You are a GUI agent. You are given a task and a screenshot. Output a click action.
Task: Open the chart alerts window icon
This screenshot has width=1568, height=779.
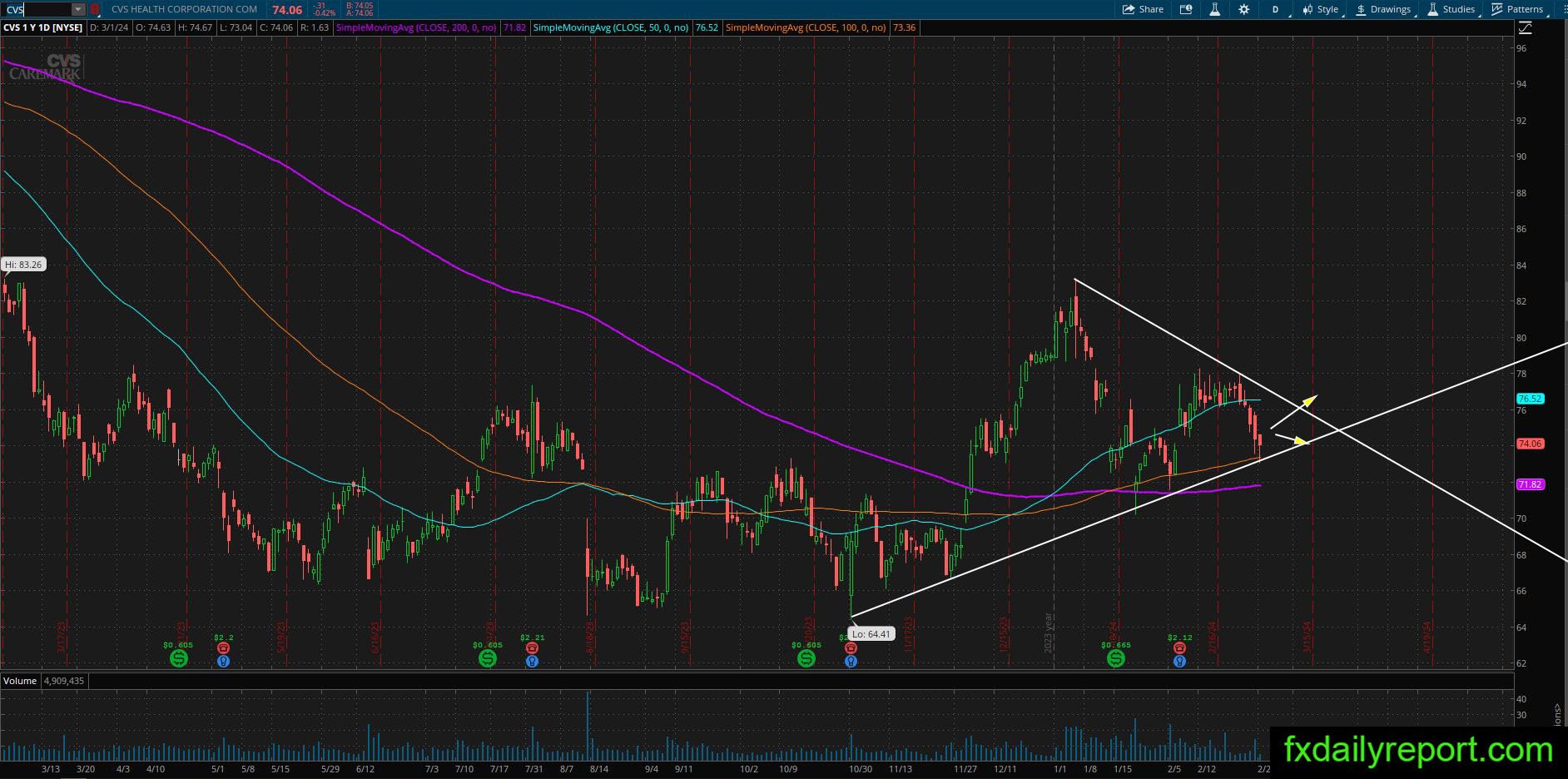1186,9
